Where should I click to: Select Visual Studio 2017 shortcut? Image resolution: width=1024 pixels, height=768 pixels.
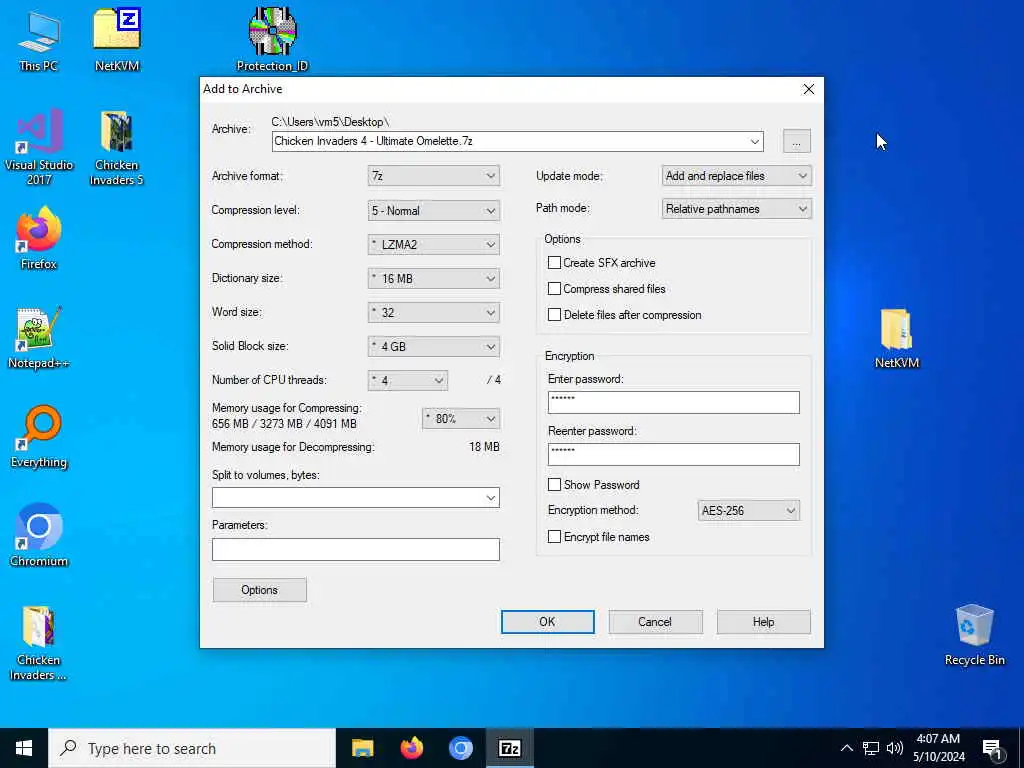point(39,148)
